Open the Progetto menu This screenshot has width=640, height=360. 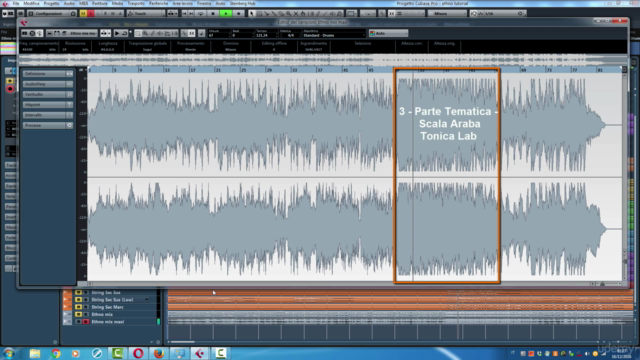(x=51, y=3)
